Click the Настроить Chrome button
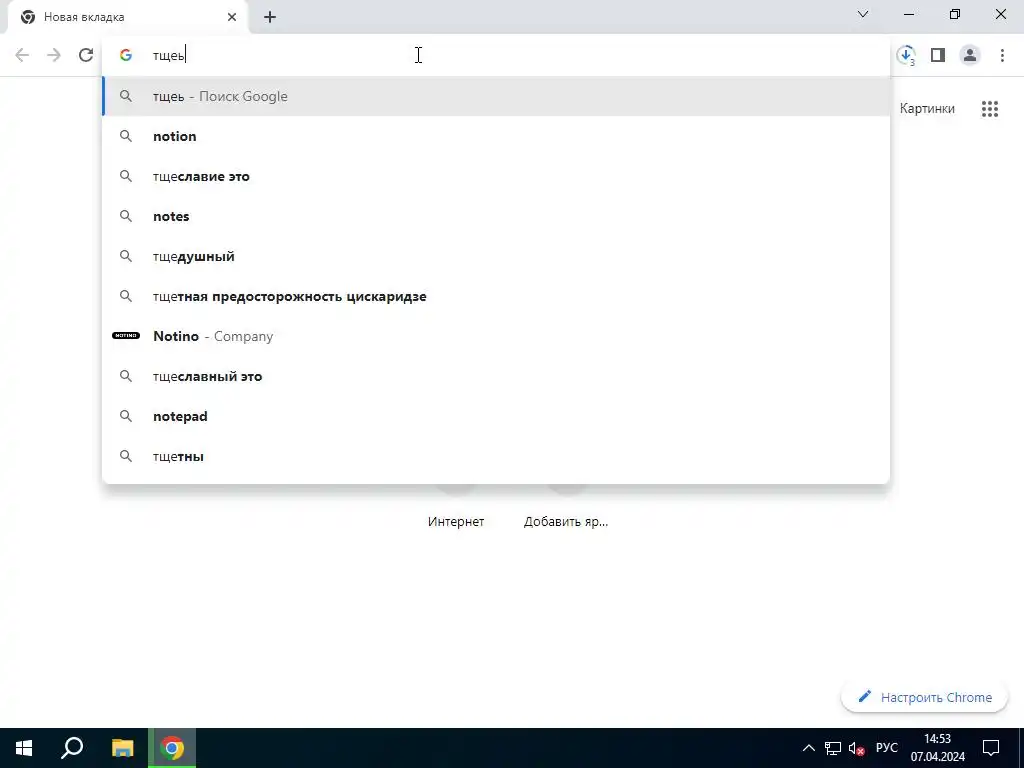 (x=925, y=697)
